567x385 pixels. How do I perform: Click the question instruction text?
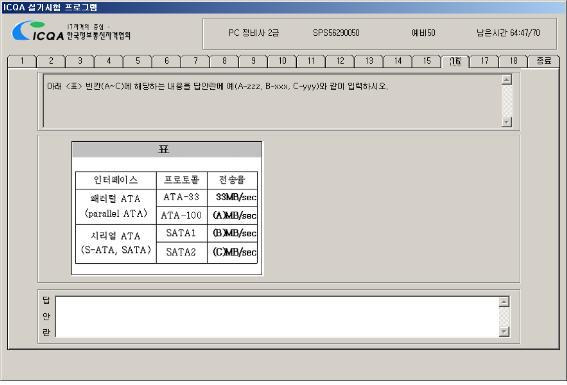click(x=217, y=86)
